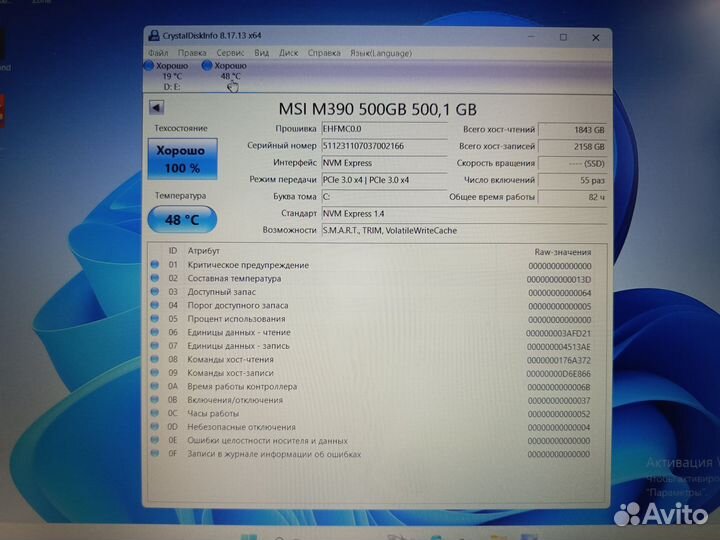Click the status dot for attribute 07

(155, 345)
